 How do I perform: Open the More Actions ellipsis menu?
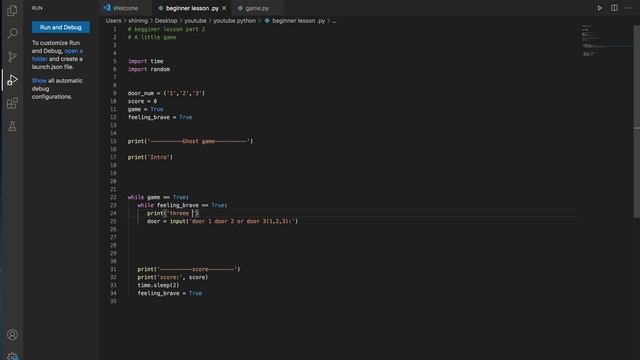(x=628, y=8)
